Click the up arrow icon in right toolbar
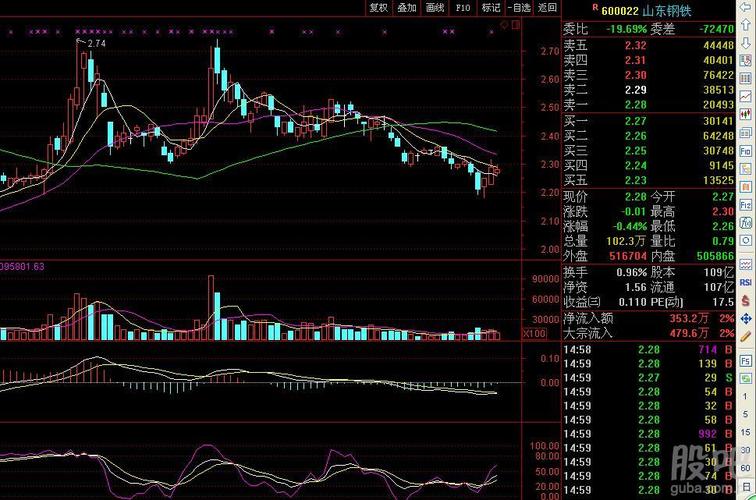 [x=745, y=25]
